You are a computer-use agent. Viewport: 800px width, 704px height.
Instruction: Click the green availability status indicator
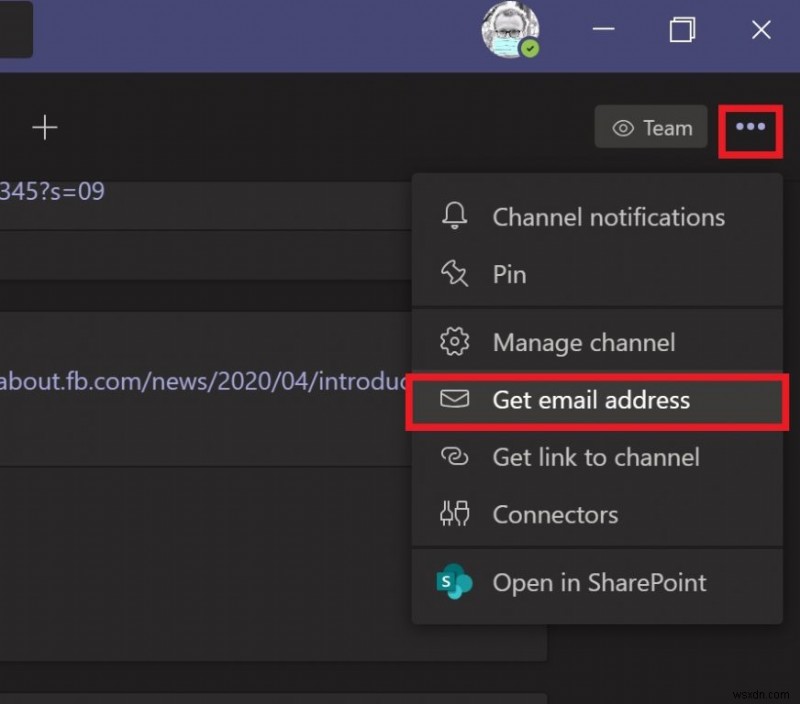point(531,47)
